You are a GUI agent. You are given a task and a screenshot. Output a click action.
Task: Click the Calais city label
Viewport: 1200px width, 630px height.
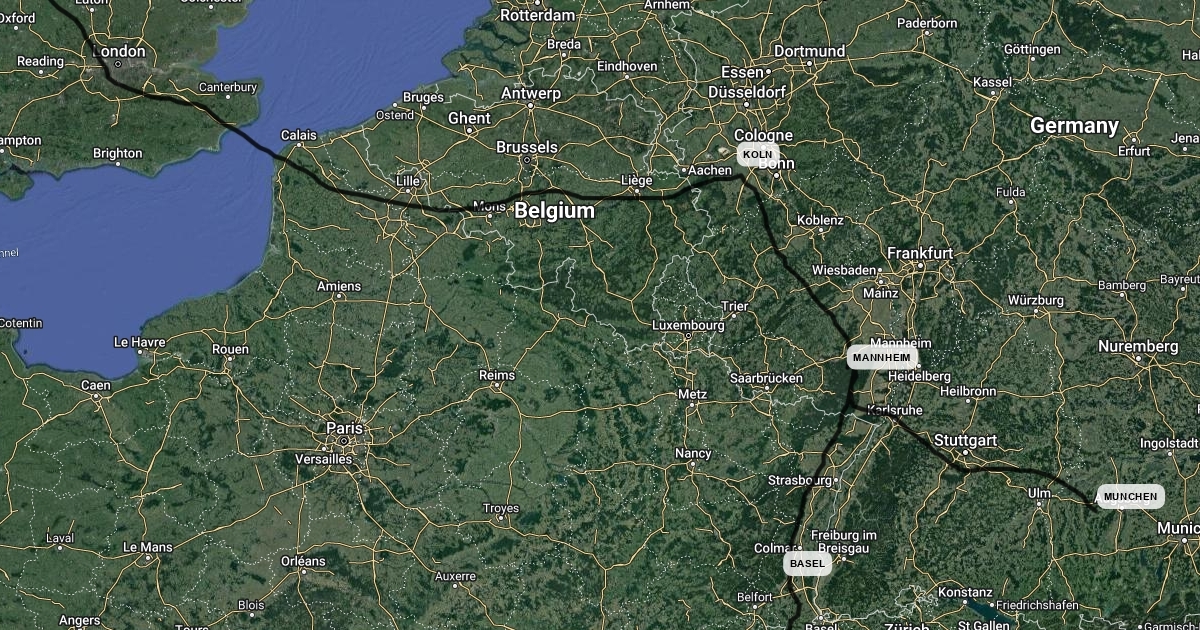point(298,134)
